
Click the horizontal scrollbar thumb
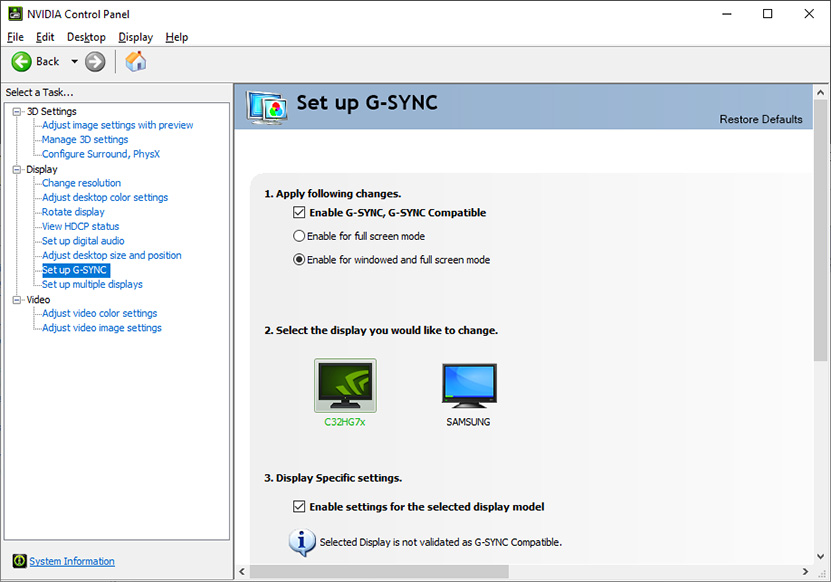(379, 571)
